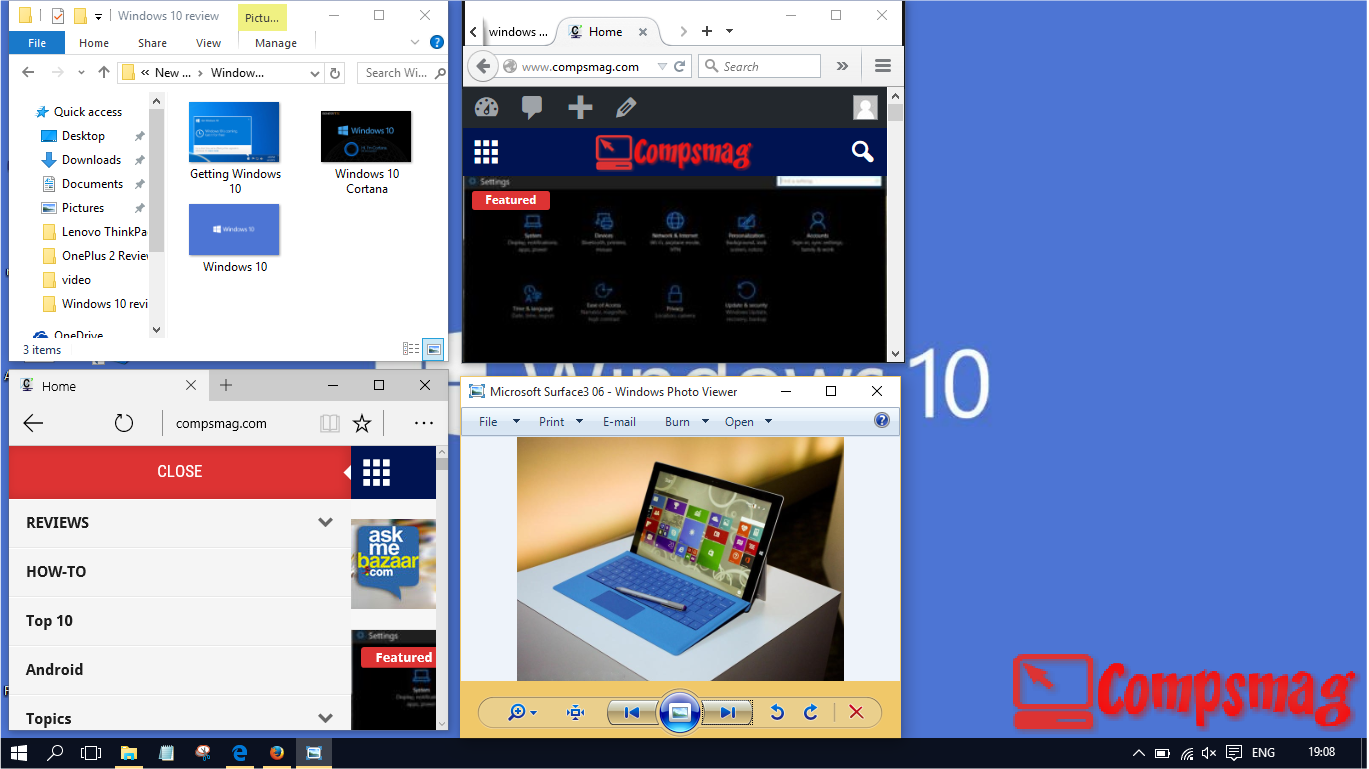Click the plus add-new icon on Compsmag toolbar

click(580, 107)
